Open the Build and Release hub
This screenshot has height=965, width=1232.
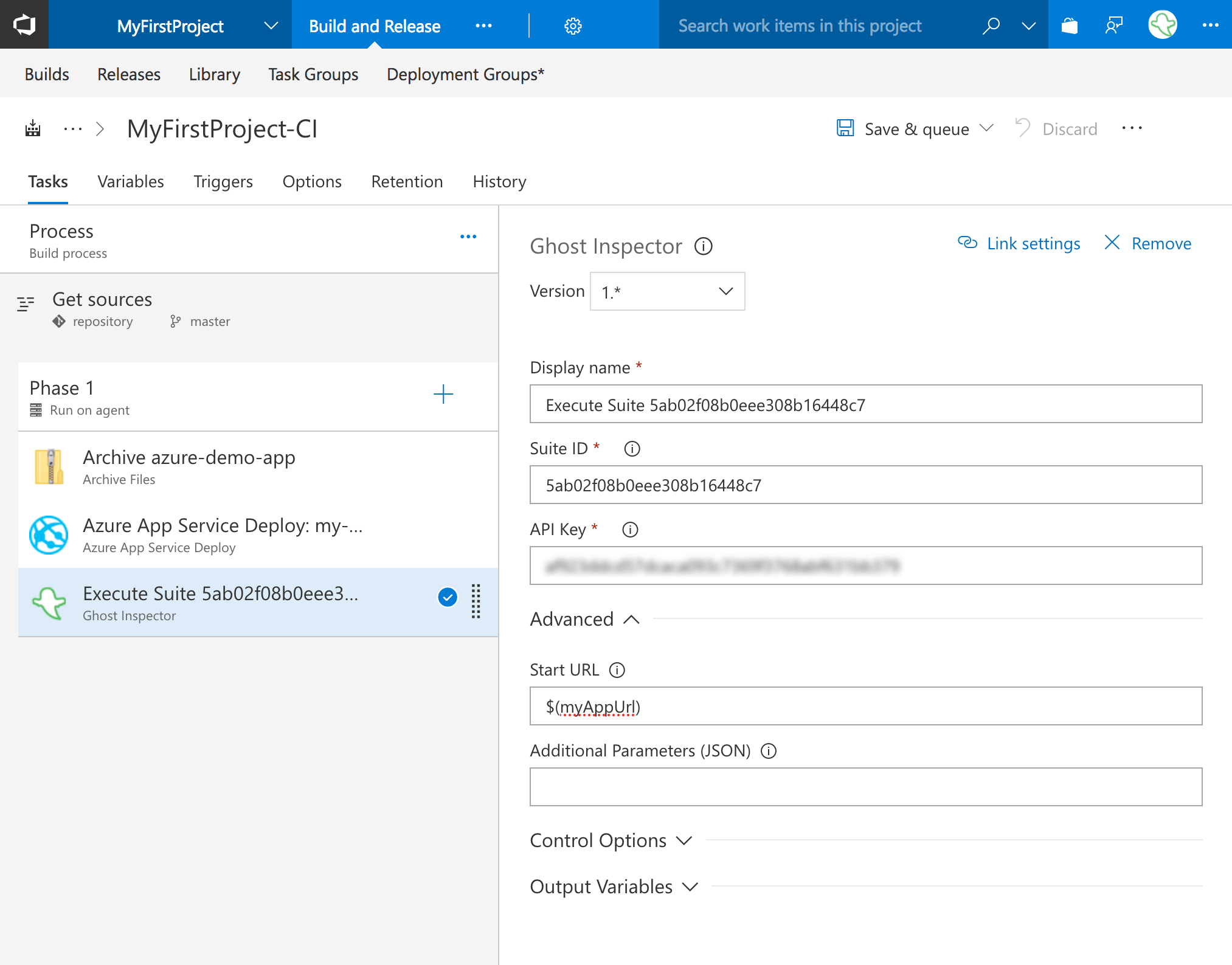pyautogui.click(x=375, y=26)
